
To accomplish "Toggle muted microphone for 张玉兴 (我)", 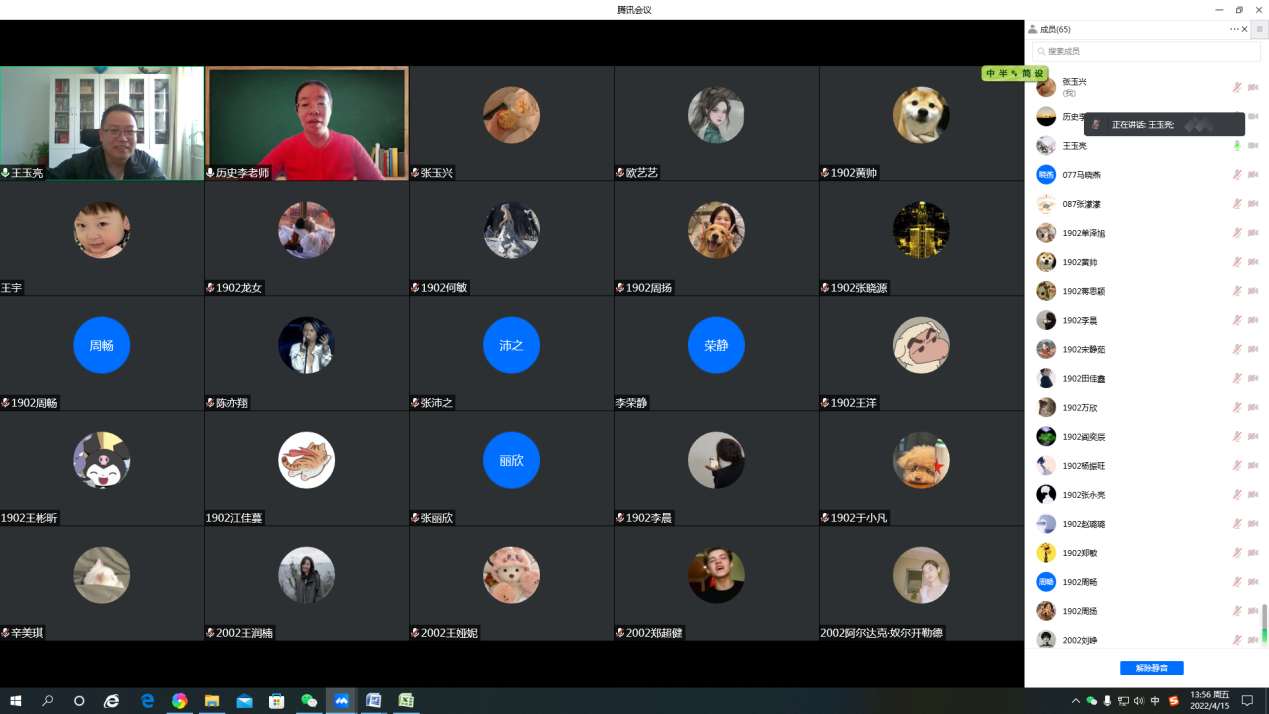I will coord(1237,87).
